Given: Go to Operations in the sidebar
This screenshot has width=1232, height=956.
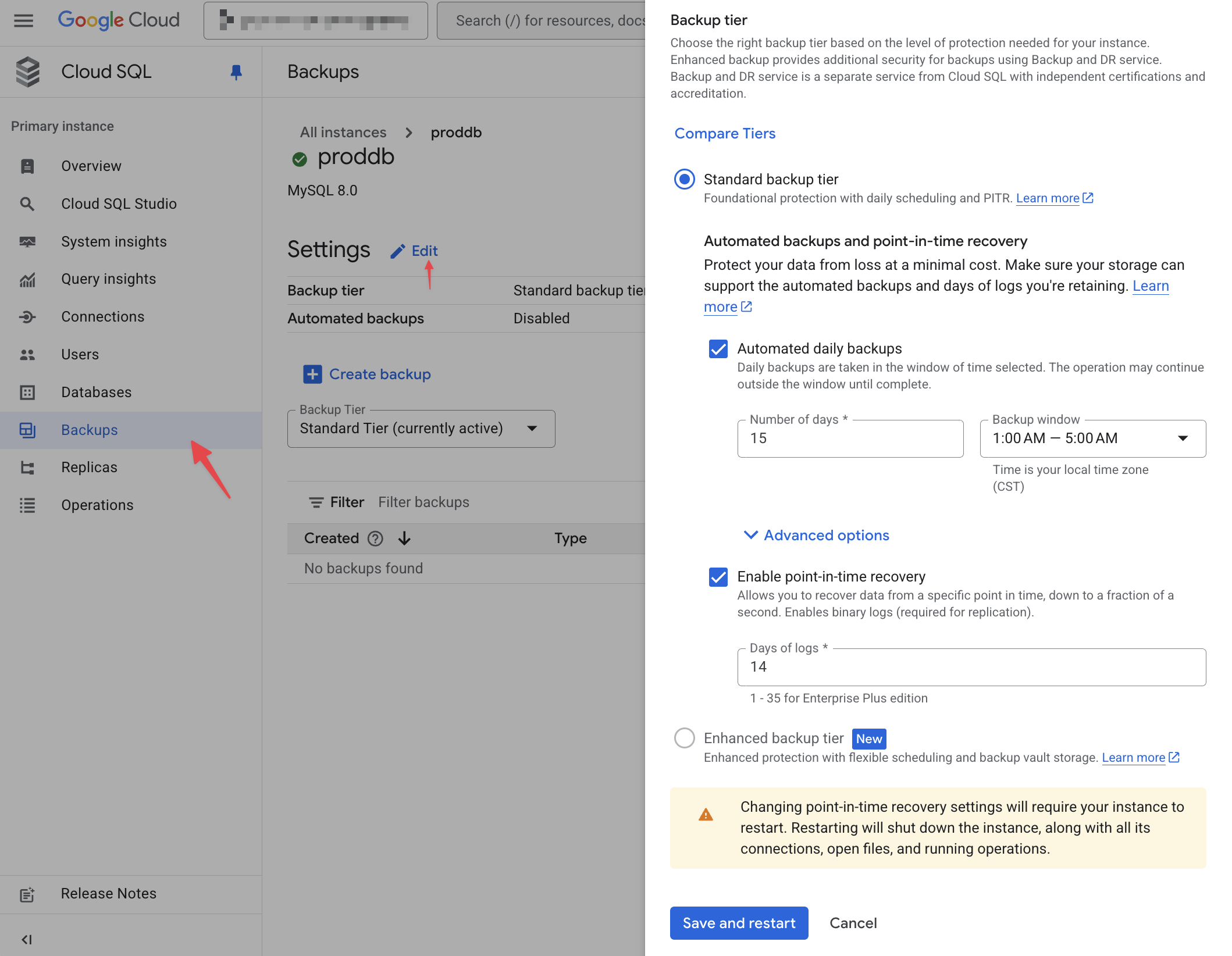Looking at the screenshot, I should [97, 505].
